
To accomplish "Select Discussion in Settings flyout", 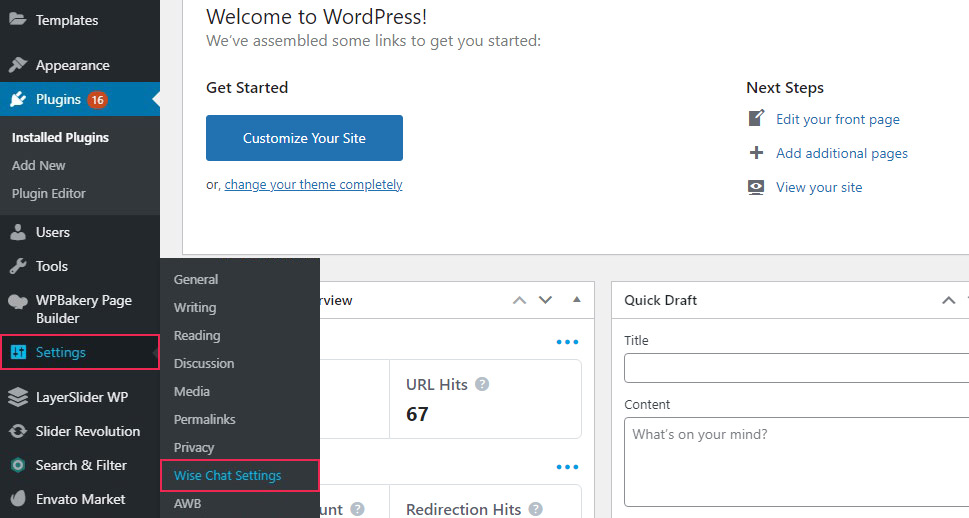I will pyautogui.click(x=204, y=363).
